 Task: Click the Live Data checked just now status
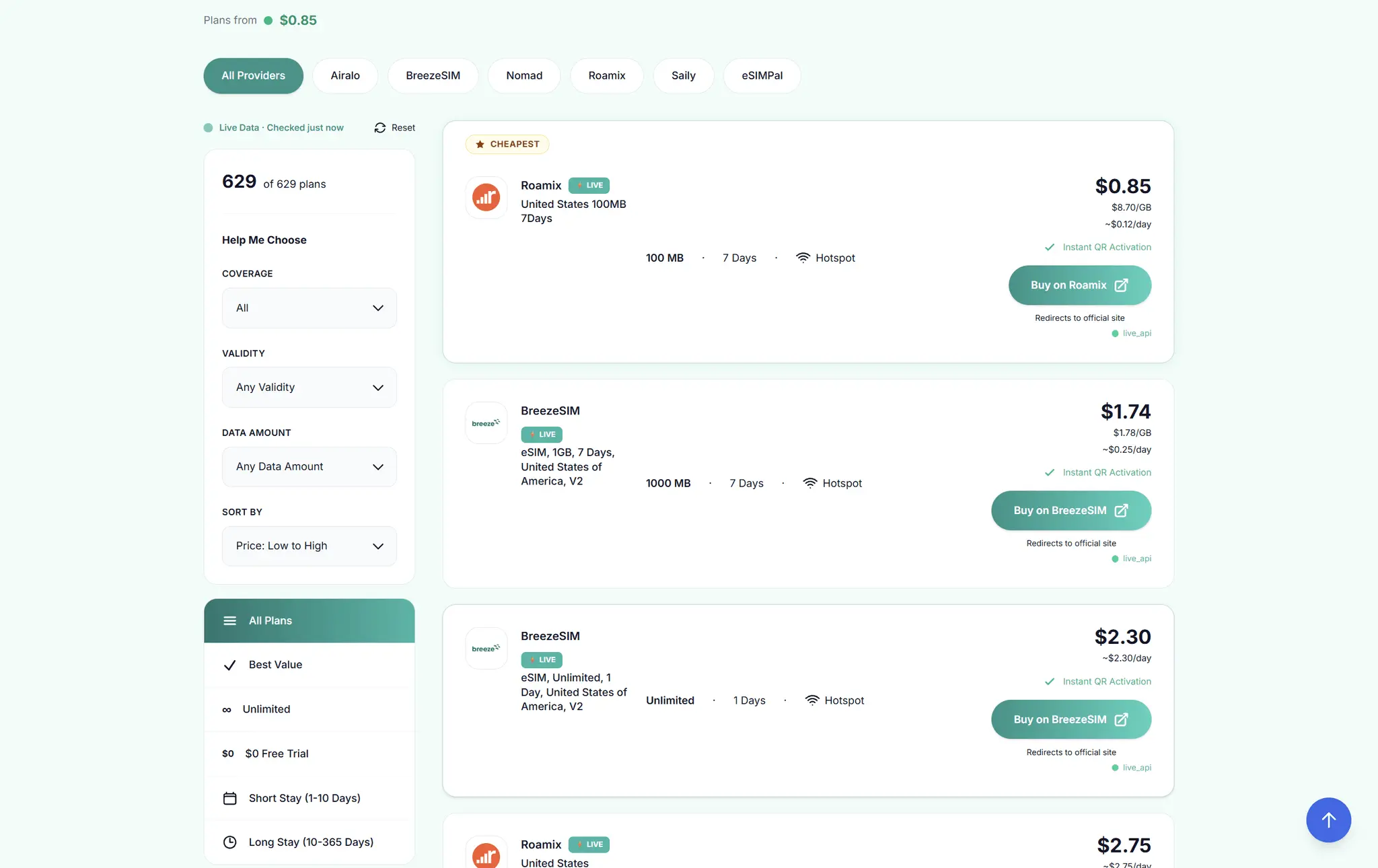point(274,128)
